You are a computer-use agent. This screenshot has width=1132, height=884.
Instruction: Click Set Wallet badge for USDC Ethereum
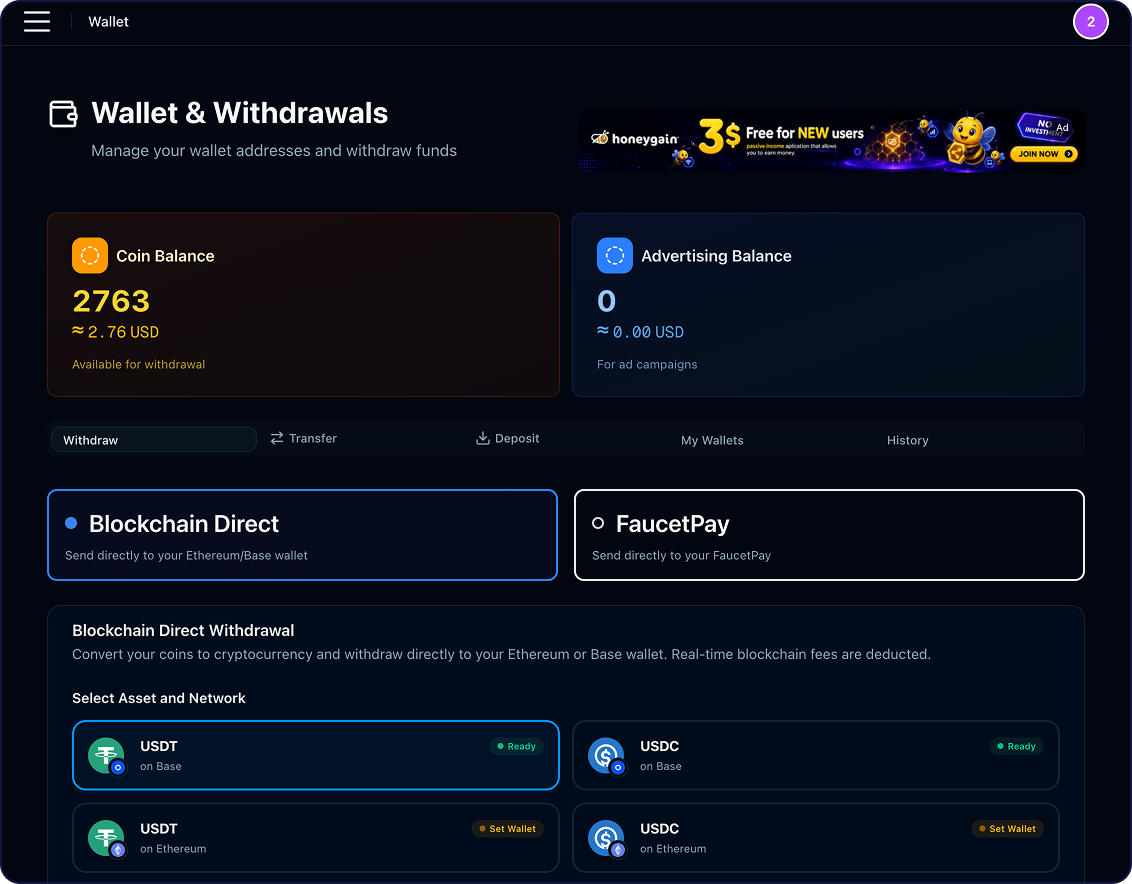tap(1007, 828)
